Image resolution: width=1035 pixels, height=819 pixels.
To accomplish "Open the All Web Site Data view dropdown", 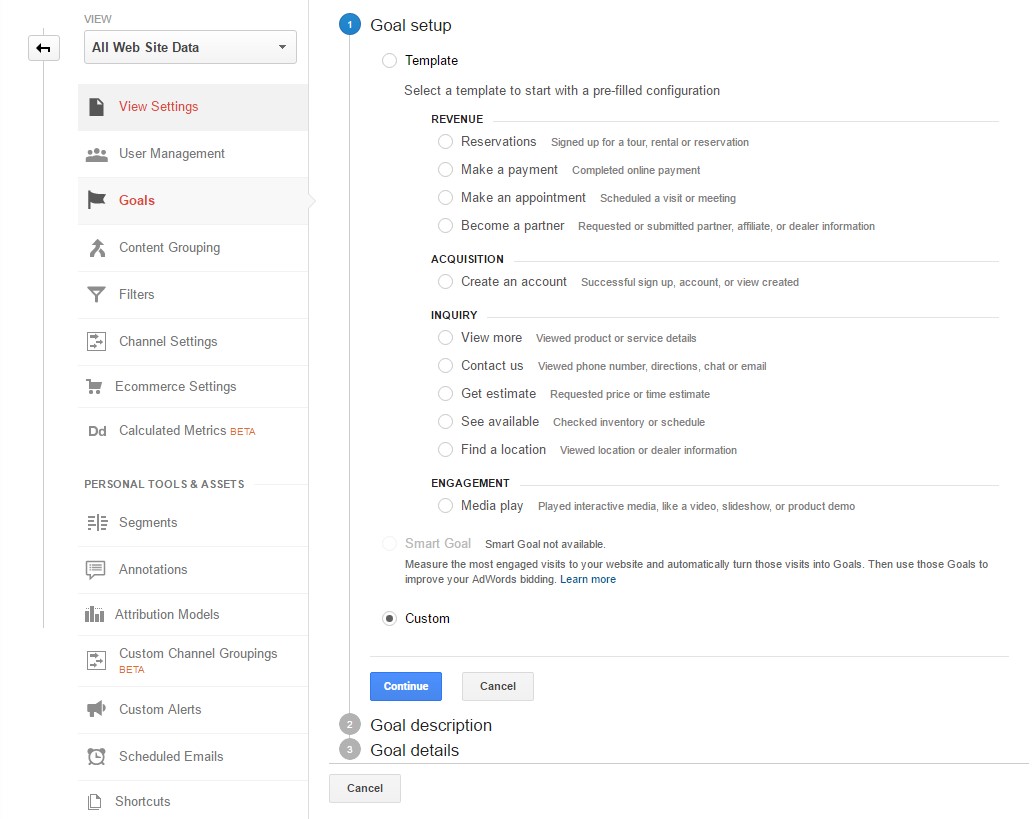I will [x=190, y=48].
